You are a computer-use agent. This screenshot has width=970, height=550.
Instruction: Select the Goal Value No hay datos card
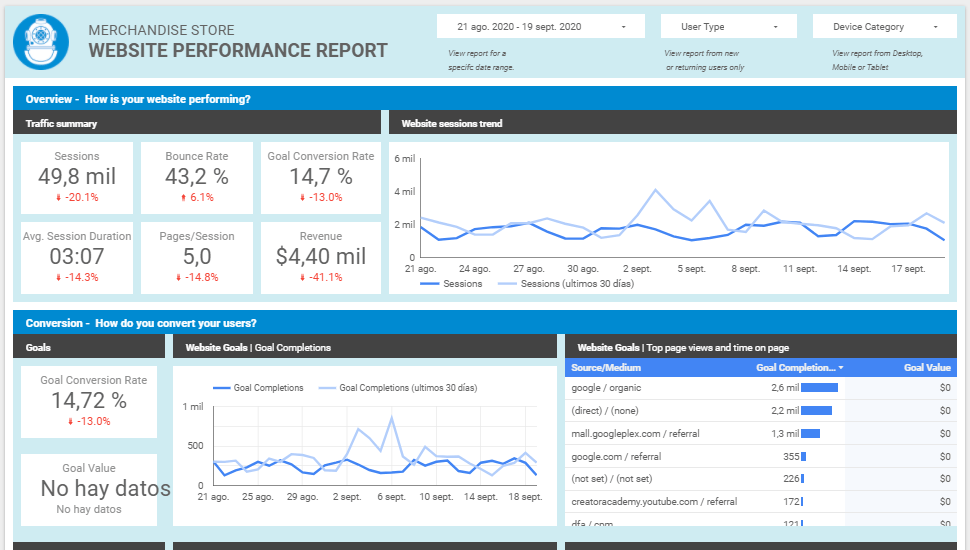coord(88,490)
